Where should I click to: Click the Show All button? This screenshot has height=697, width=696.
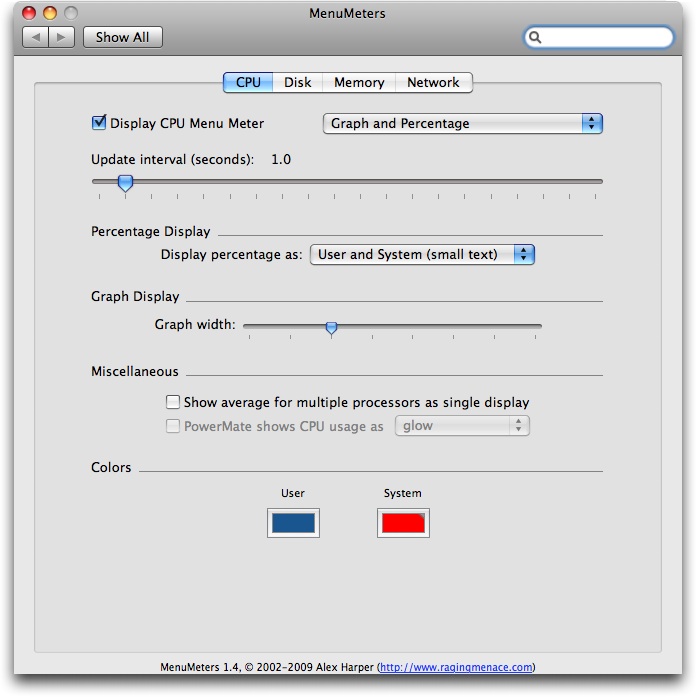[x=123, y=37]
